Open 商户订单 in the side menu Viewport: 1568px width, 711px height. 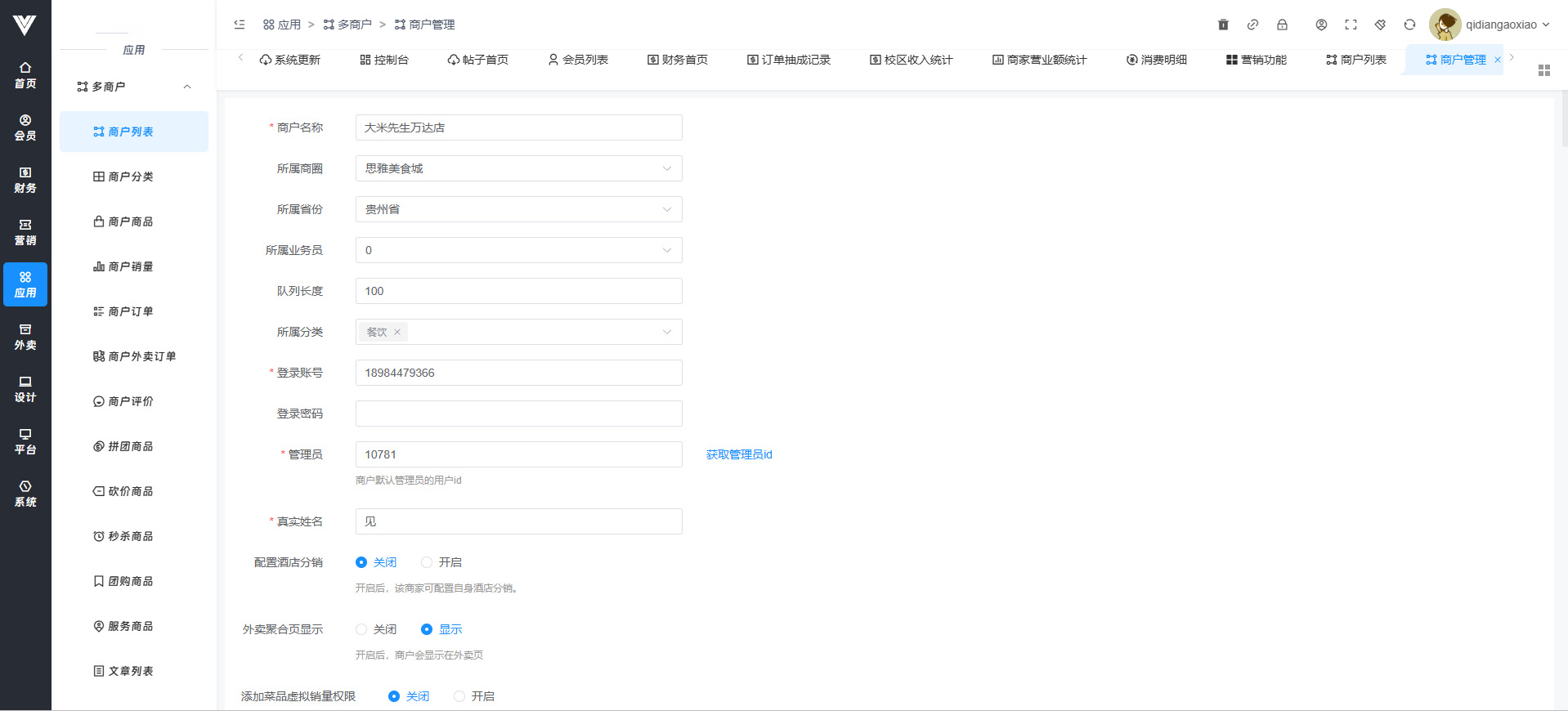click(130, 311)
